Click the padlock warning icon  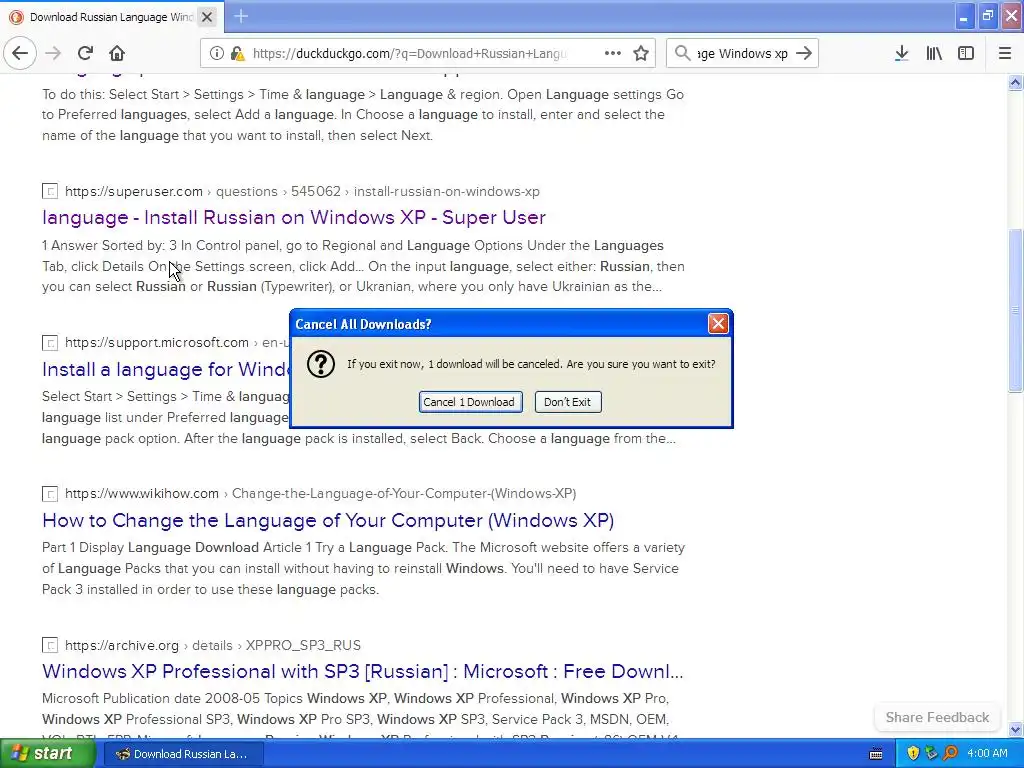click(x=237, y=53)
